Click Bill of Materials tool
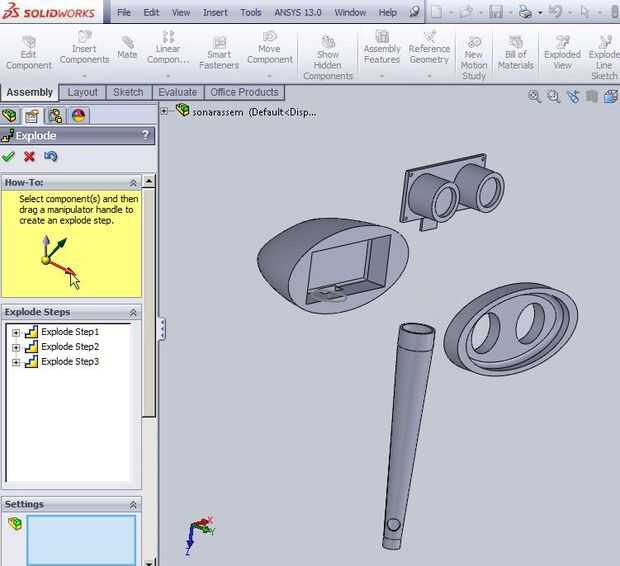 click(516, 53)
